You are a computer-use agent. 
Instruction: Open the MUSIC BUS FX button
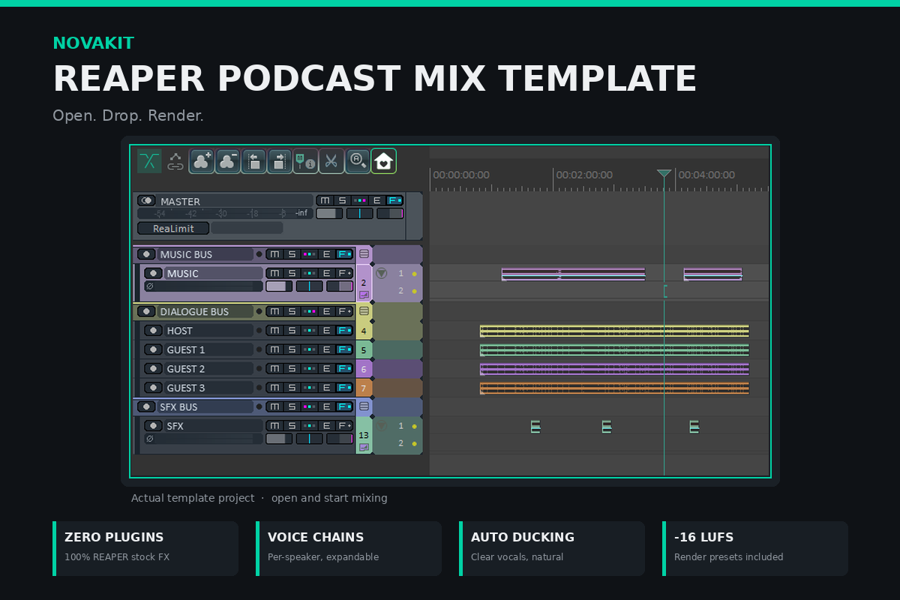pos(344,254)
